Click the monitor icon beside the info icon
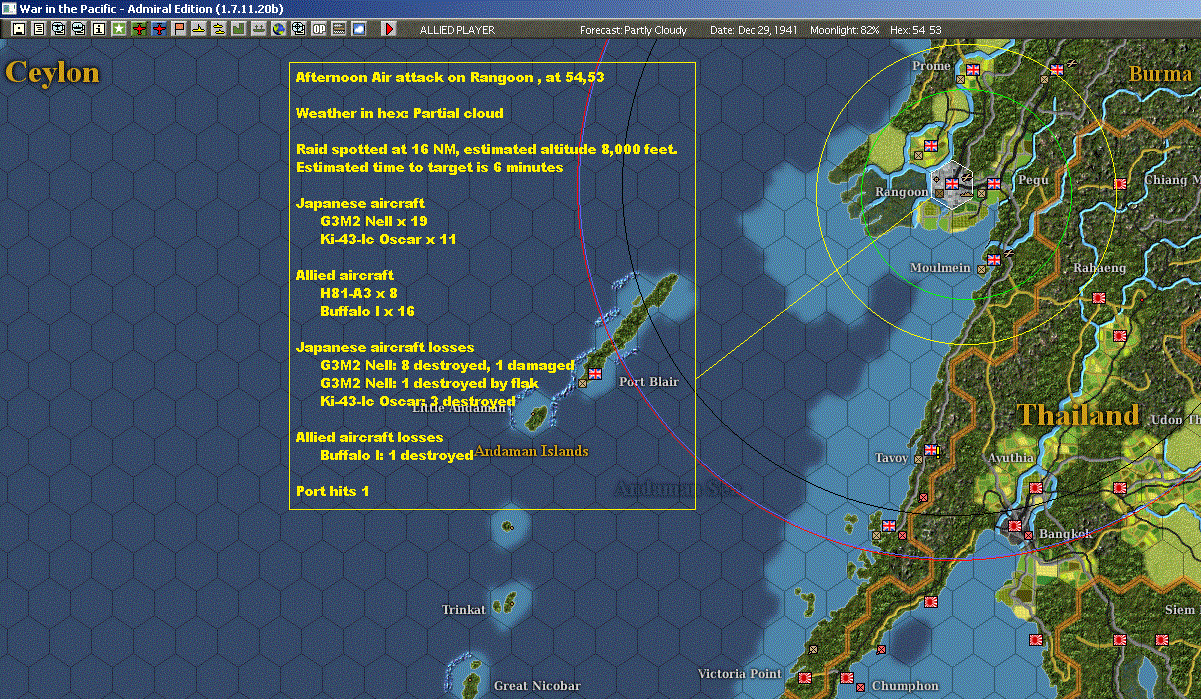This screenshot has height=699, width=1201. click(x=79, y=29)
